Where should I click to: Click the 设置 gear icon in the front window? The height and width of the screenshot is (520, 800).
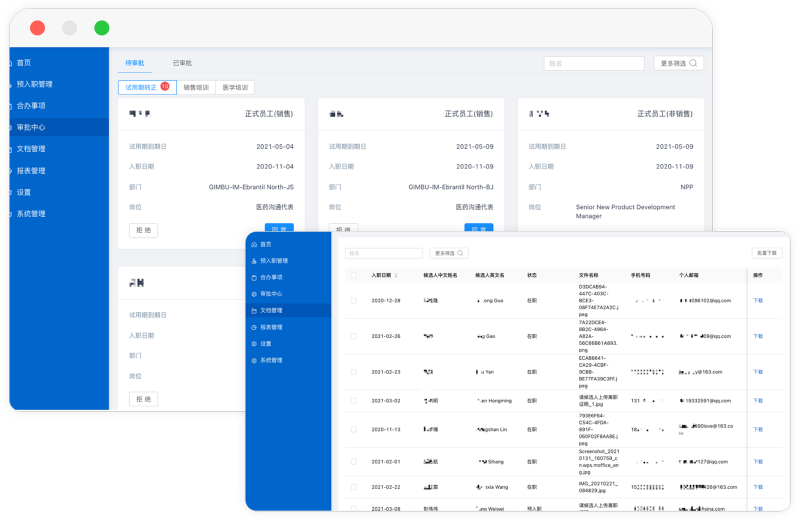pyautogui.click(x=254, y=343)
